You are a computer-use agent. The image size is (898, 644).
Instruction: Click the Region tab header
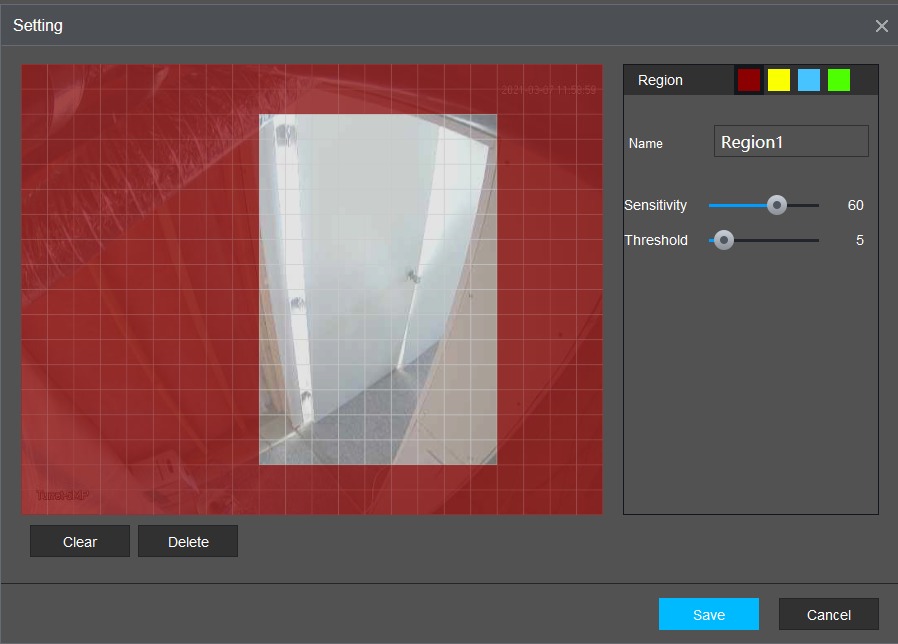pyautogui.click(x=661, y=80)
